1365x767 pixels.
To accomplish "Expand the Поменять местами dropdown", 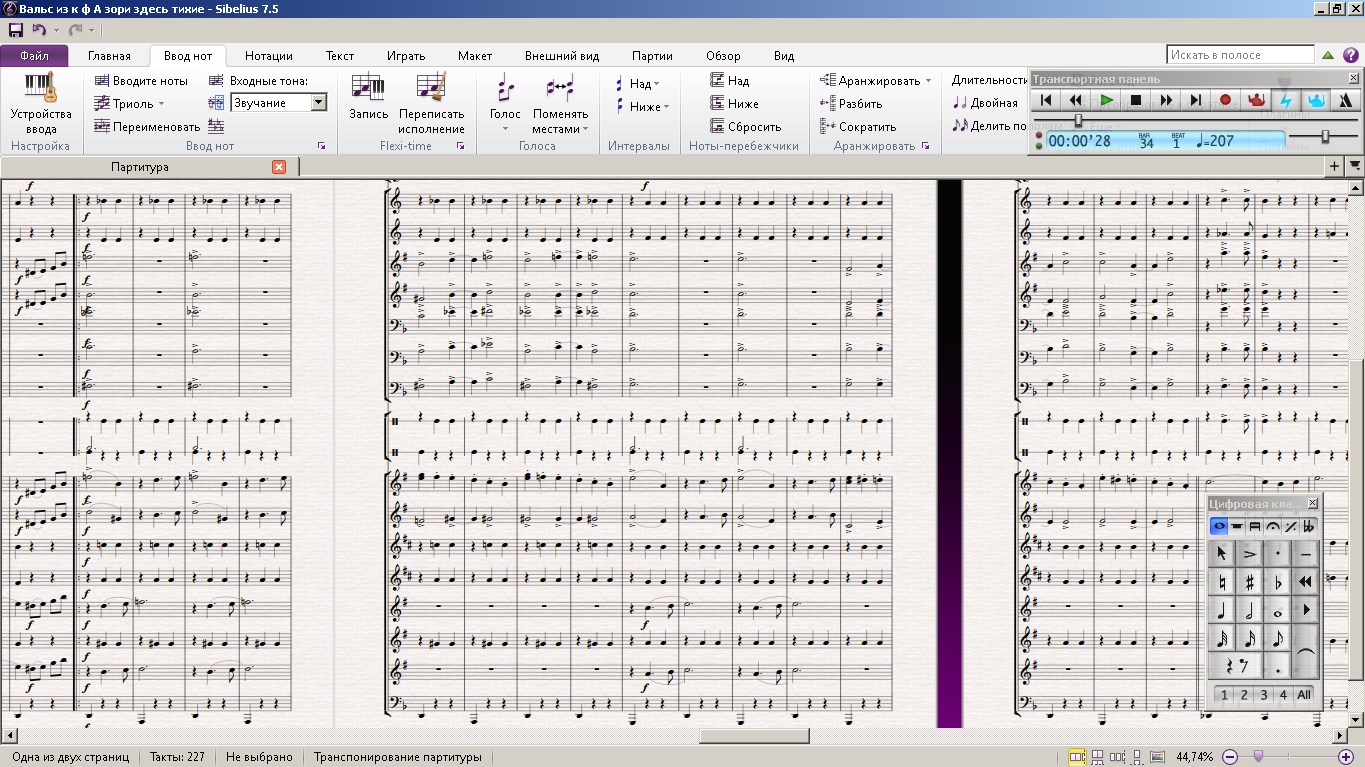I will click(x=585, y=128).
